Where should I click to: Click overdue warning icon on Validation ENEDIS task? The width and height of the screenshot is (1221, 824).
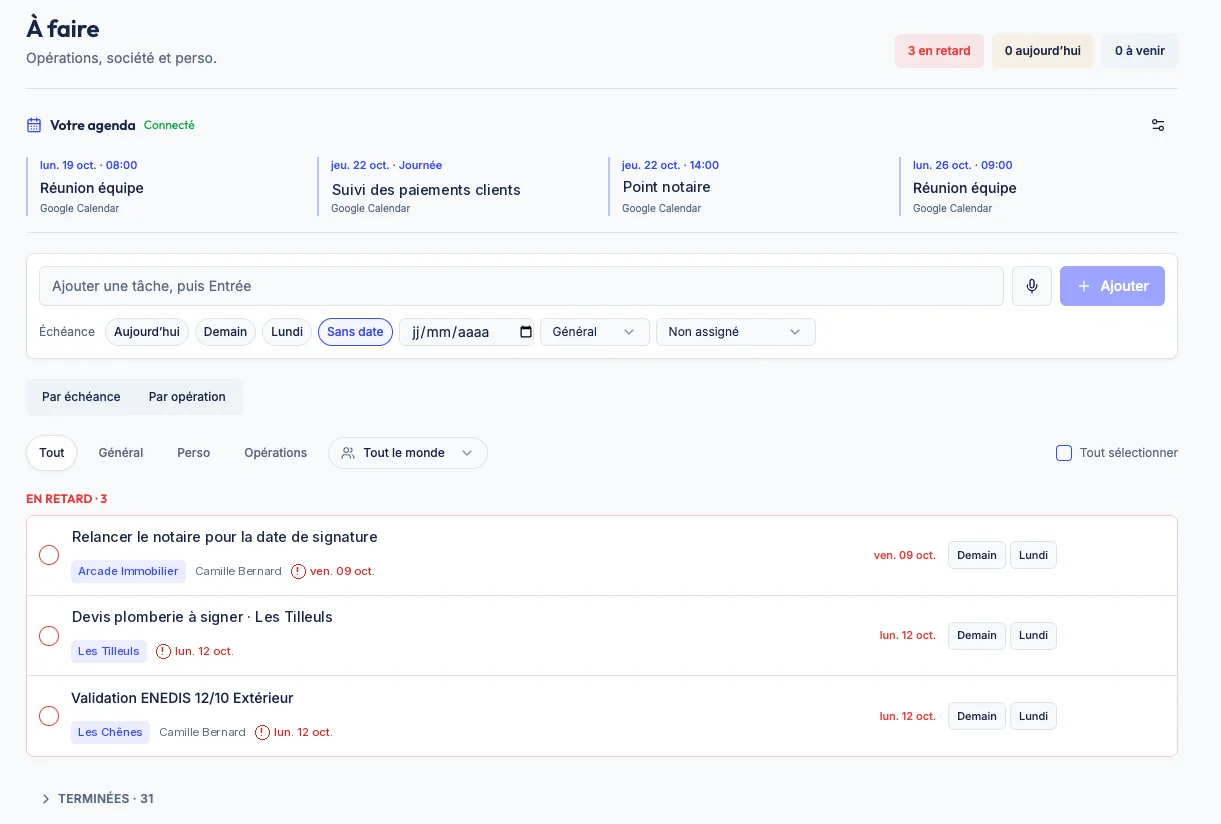[x=262, y=732]
